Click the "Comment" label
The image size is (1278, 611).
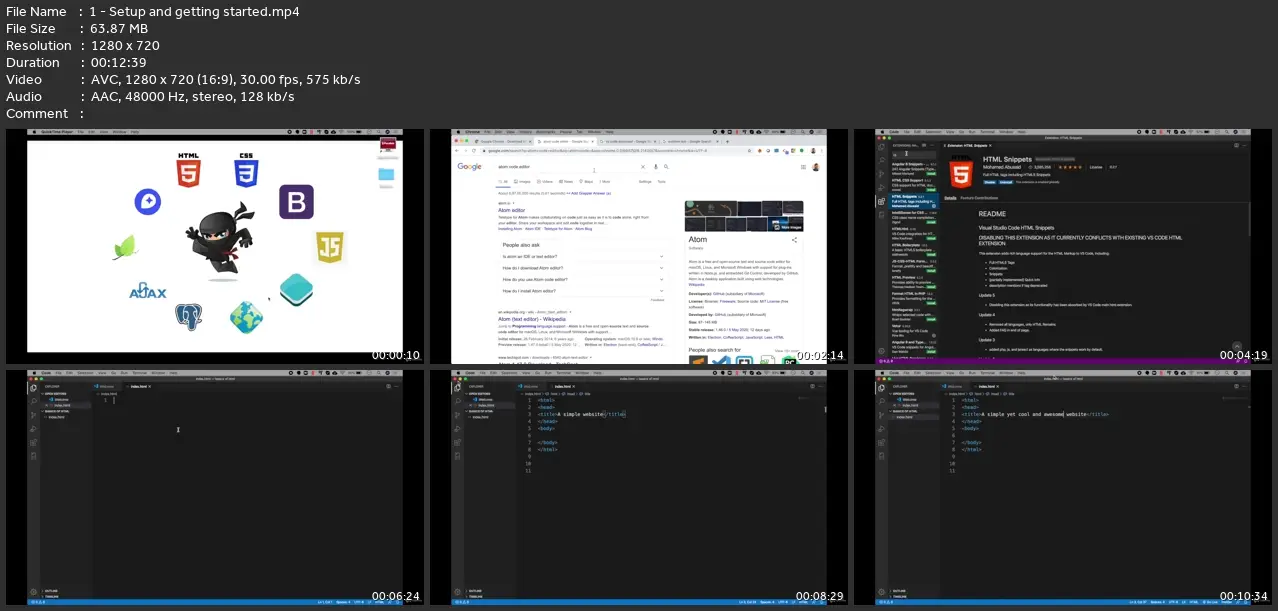pos(37,114)
